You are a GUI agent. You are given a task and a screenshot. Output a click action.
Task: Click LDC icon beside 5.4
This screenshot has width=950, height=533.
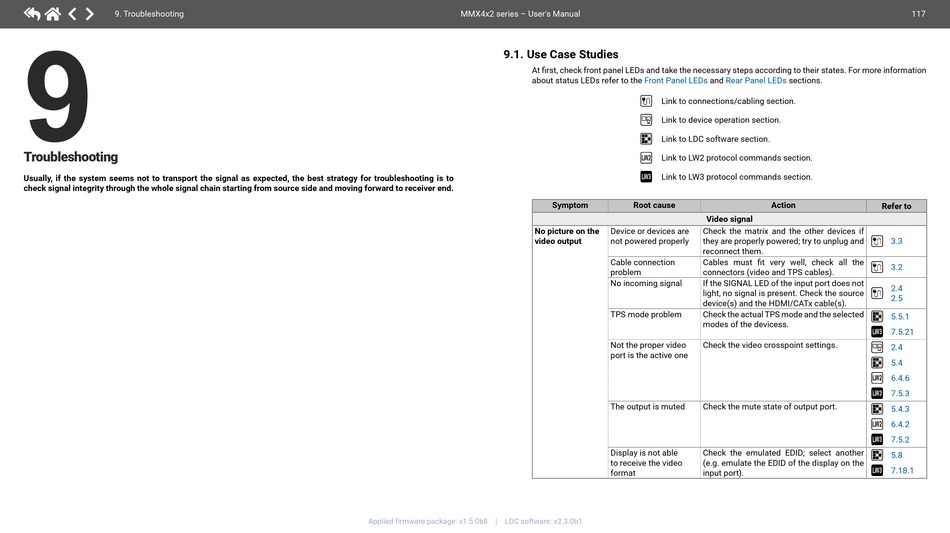point(877,363)
